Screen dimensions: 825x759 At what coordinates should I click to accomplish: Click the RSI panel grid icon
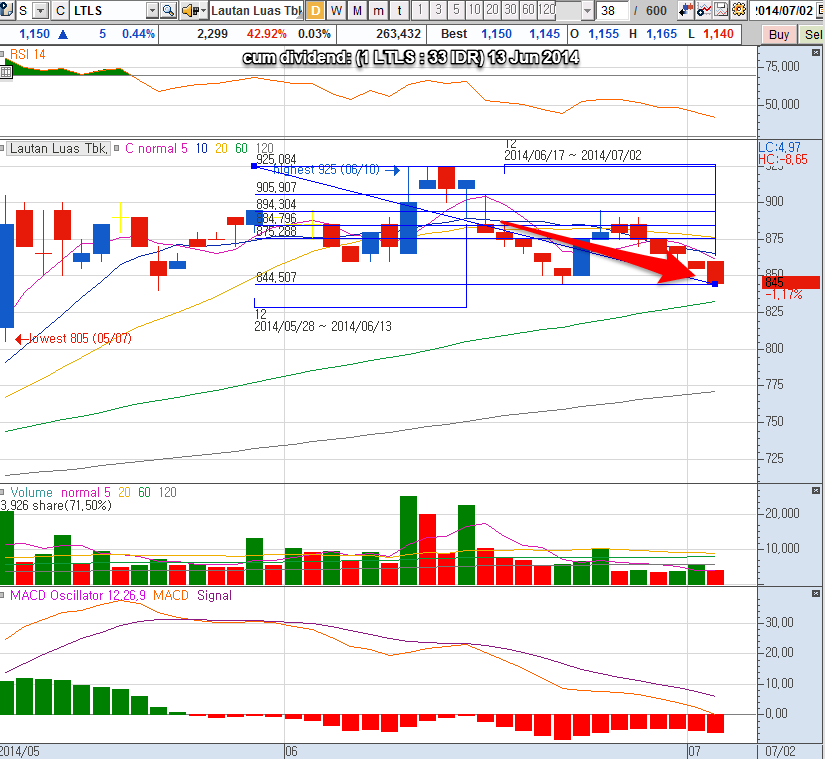point(6,72)
